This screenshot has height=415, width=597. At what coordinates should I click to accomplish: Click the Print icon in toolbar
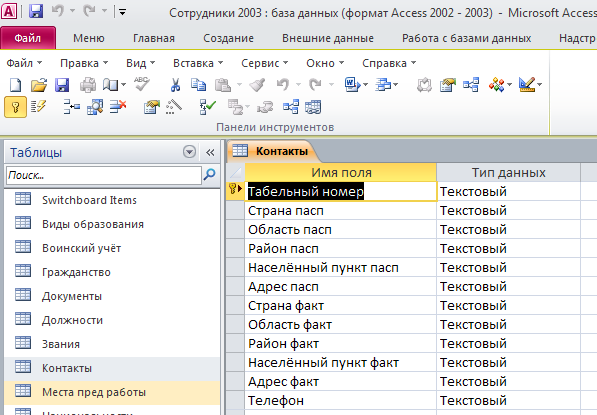click(88, 85)
